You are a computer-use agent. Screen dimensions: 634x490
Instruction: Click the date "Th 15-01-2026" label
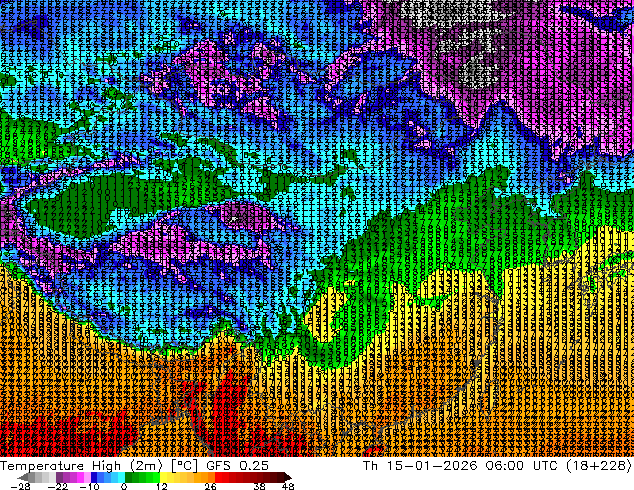point(420,466)
